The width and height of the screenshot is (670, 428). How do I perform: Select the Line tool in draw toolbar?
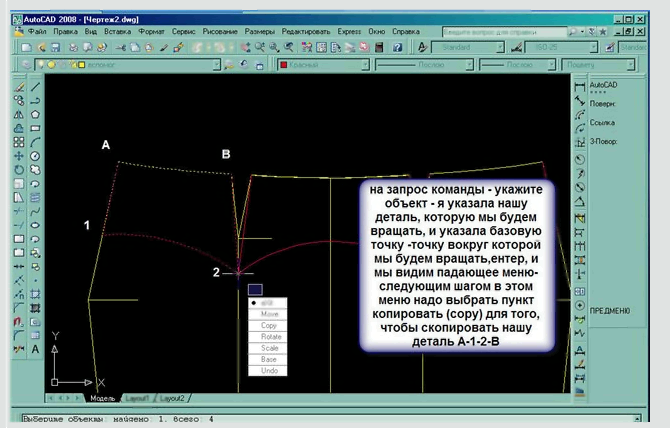click(x=36, y=87)
